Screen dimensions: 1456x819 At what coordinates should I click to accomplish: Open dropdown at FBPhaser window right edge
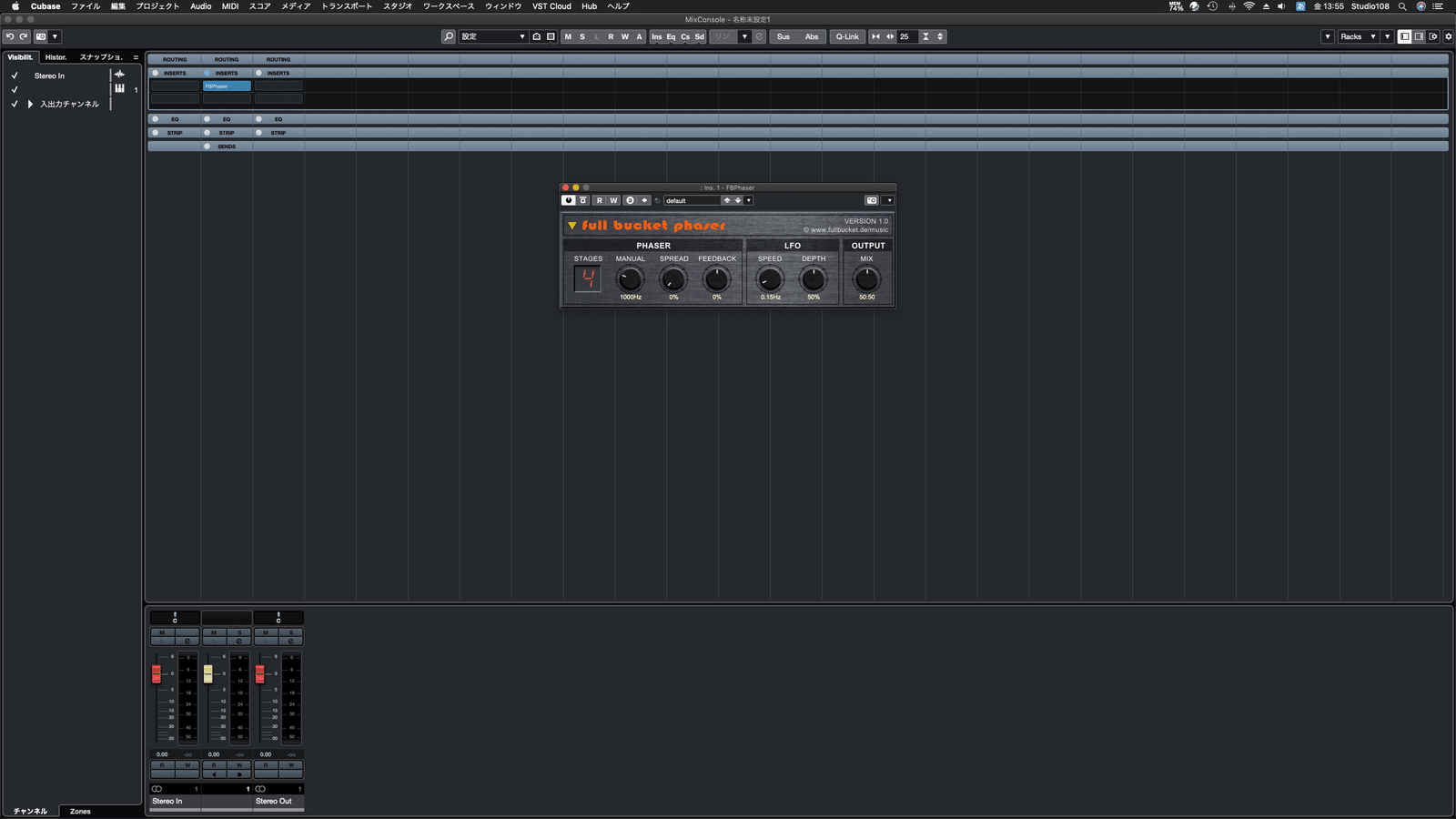pyautogui.click(x=889, y=200)
